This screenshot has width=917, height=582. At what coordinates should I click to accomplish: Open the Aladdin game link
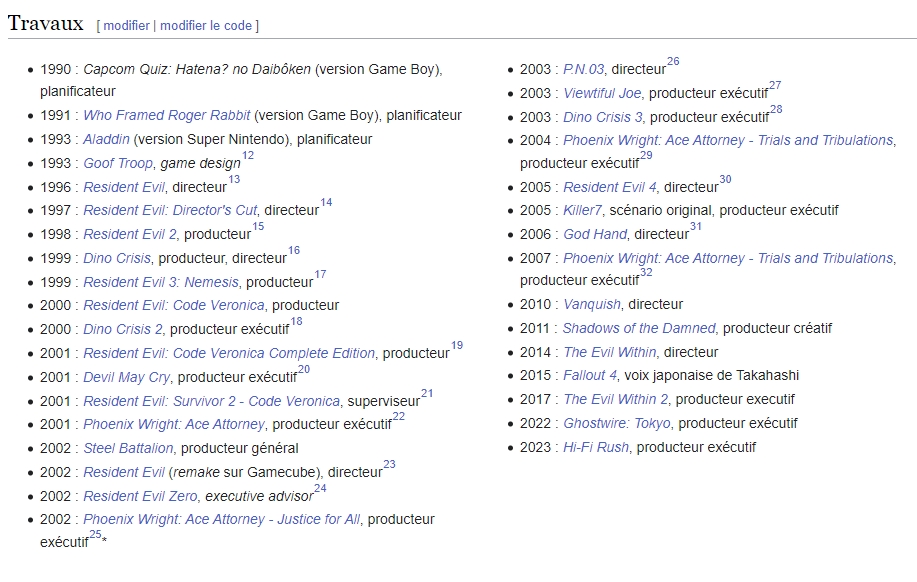(x=106, y=139)
